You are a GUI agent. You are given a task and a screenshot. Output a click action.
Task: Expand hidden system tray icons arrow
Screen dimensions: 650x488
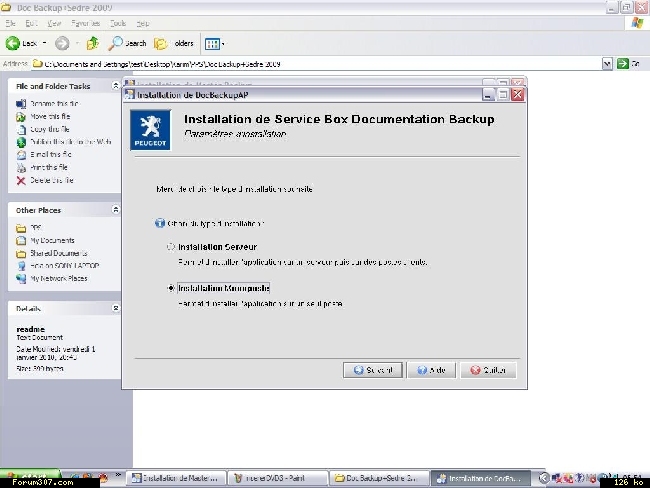[544, 478]
